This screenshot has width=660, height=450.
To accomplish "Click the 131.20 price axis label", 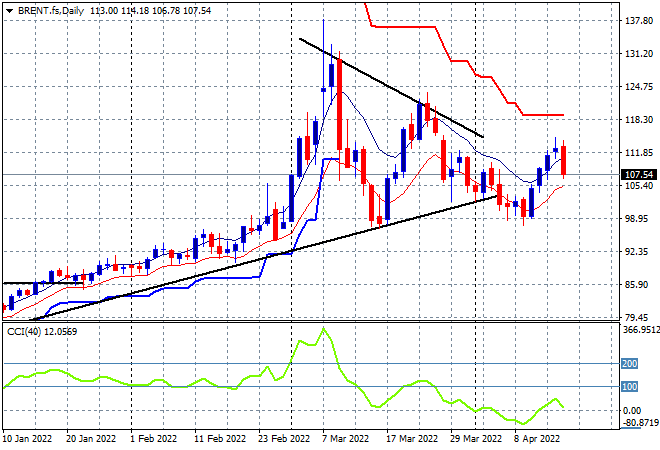I will tap(639, 53).
